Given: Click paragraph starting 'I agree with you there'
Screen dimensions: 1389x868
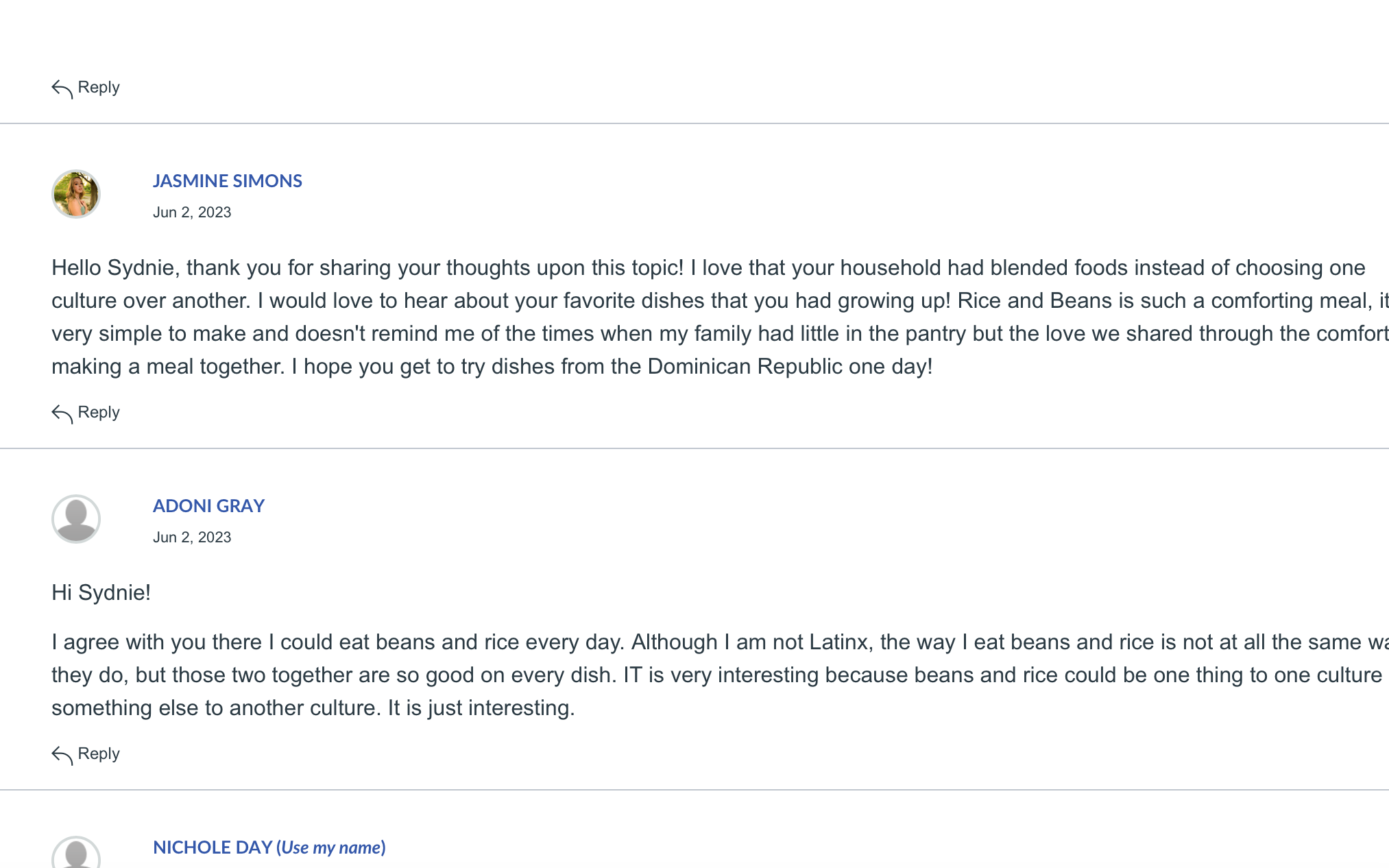Looking at the screenshot, I should [720, 675].
